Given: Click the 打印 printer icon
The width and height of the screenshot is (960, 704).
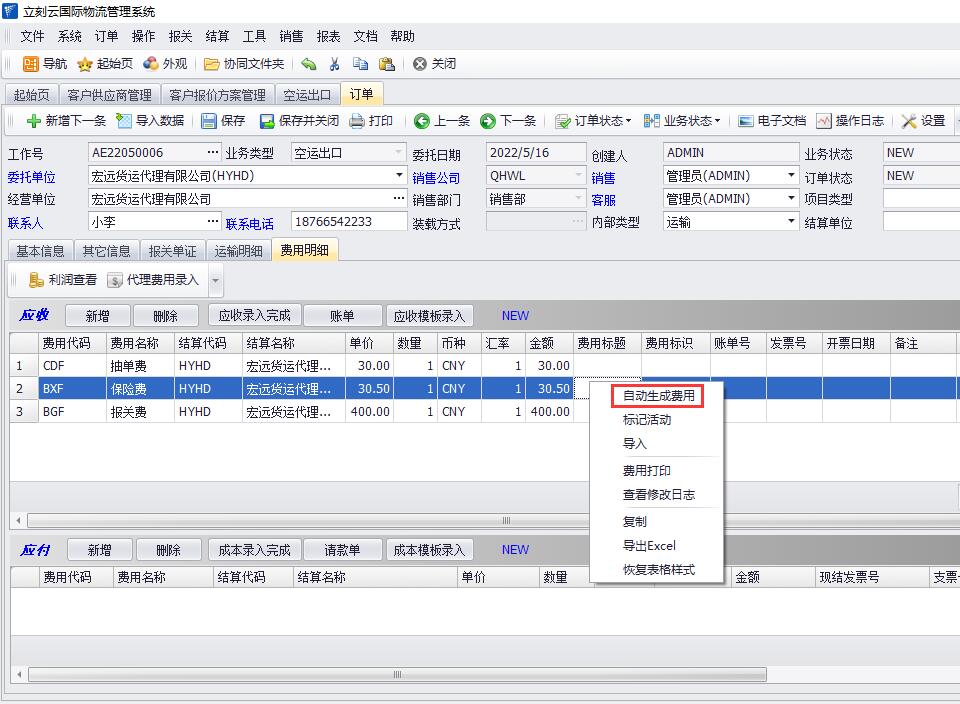Looking at the screenshot, I should tap(357, 121).
